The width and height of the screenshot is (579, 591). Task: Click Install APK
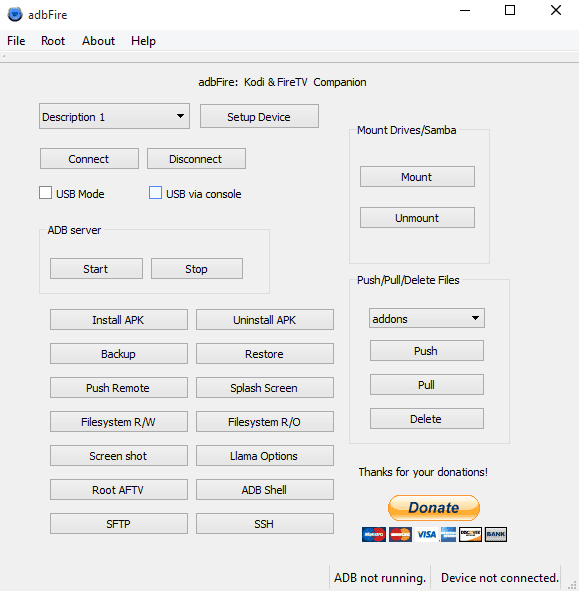click(119, 320)
